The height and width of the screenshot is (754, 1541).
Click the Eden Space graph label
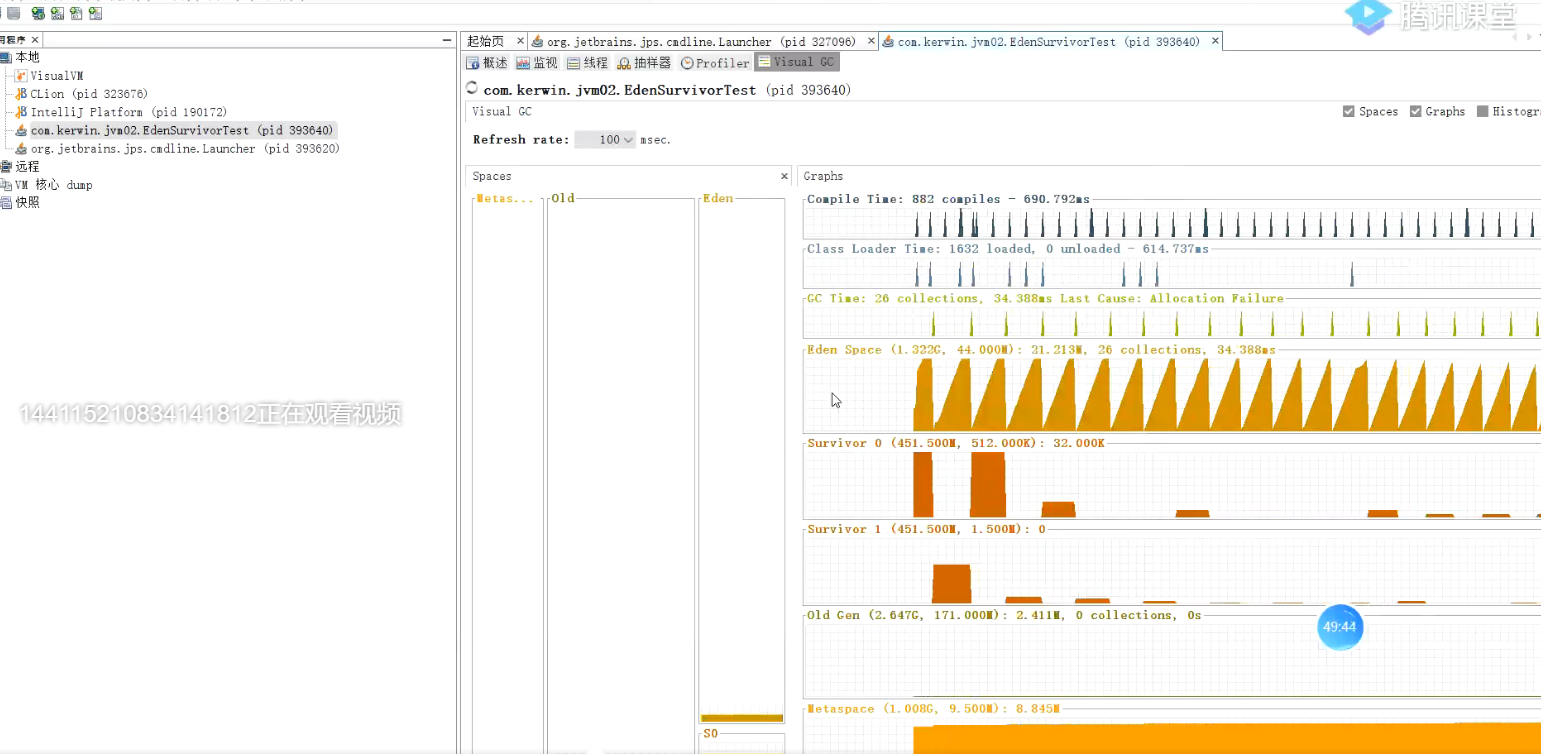pyautogui.click(x=1041, y=350)
